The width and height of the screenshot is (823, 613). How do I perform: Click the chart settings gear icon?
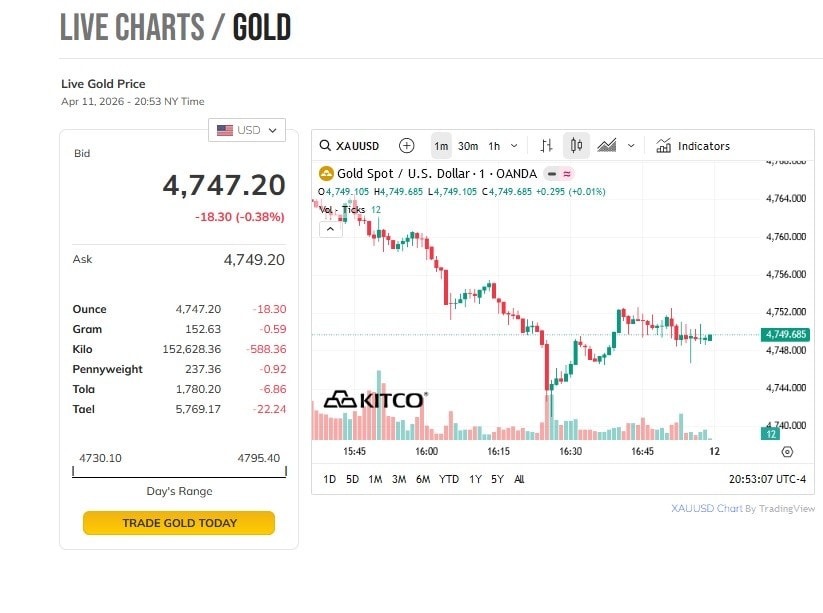click(x=787, y=452)
